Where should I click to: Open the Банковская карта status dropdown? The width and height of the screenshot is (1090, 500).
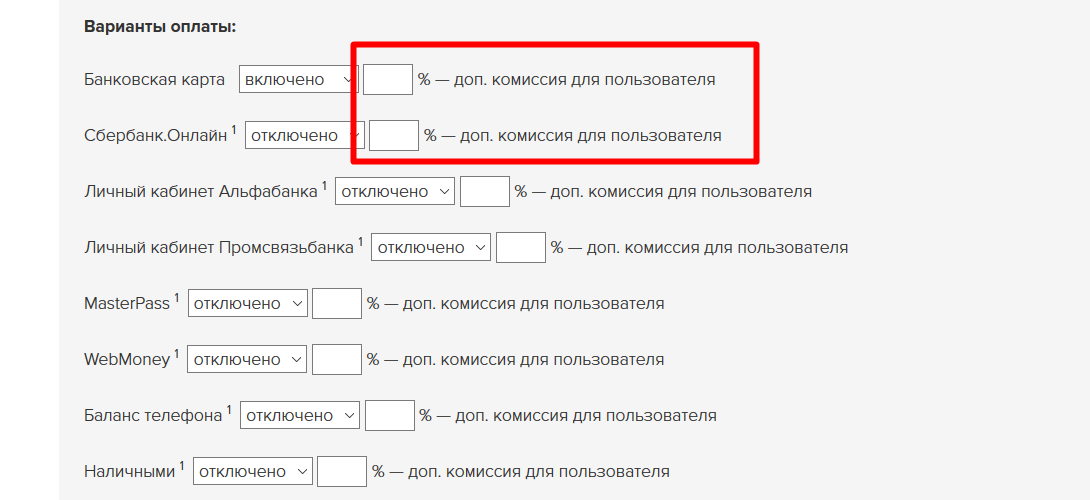coord(299,79)
